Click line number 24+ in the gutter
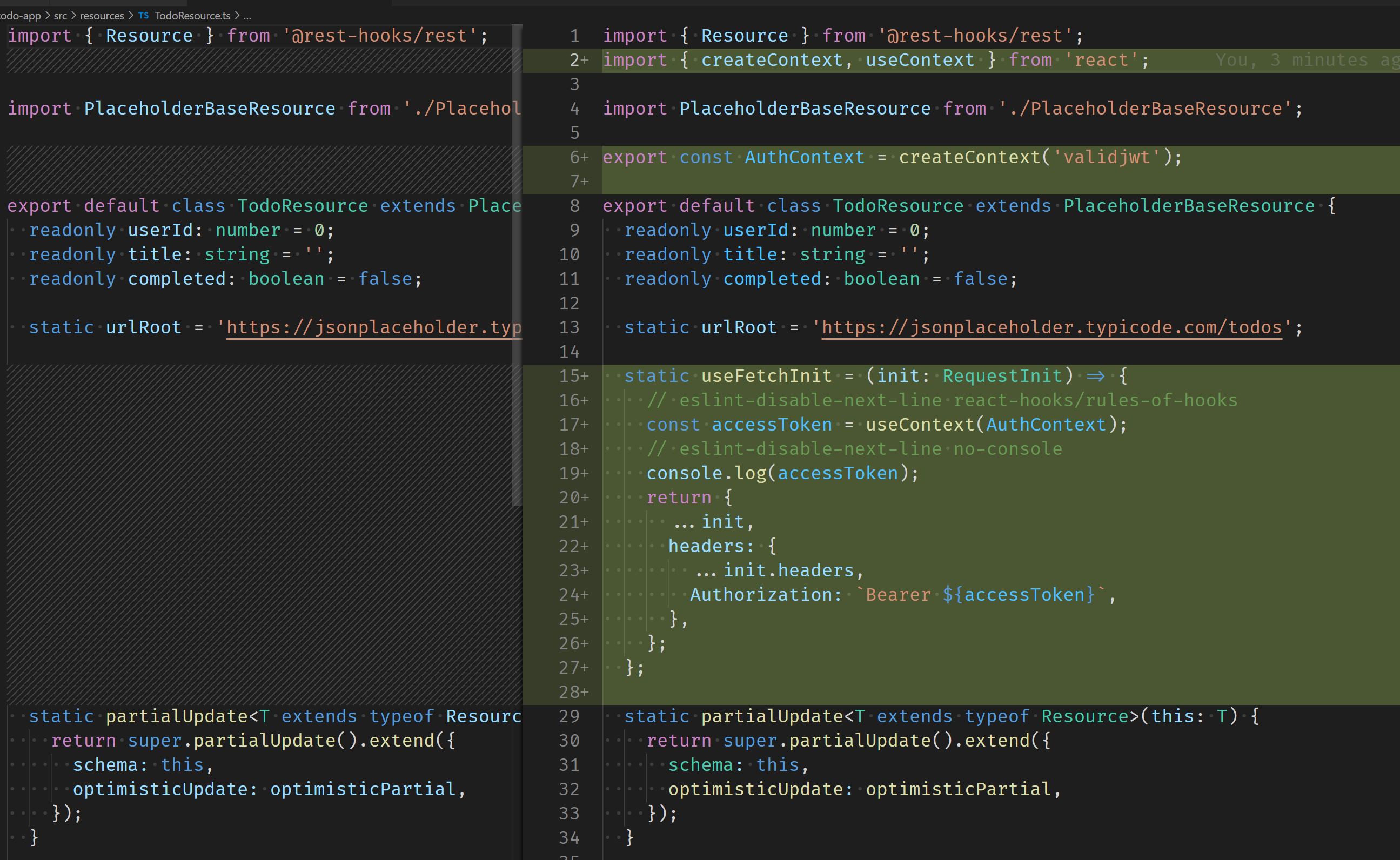1400x860 pixels. [573, 595]
